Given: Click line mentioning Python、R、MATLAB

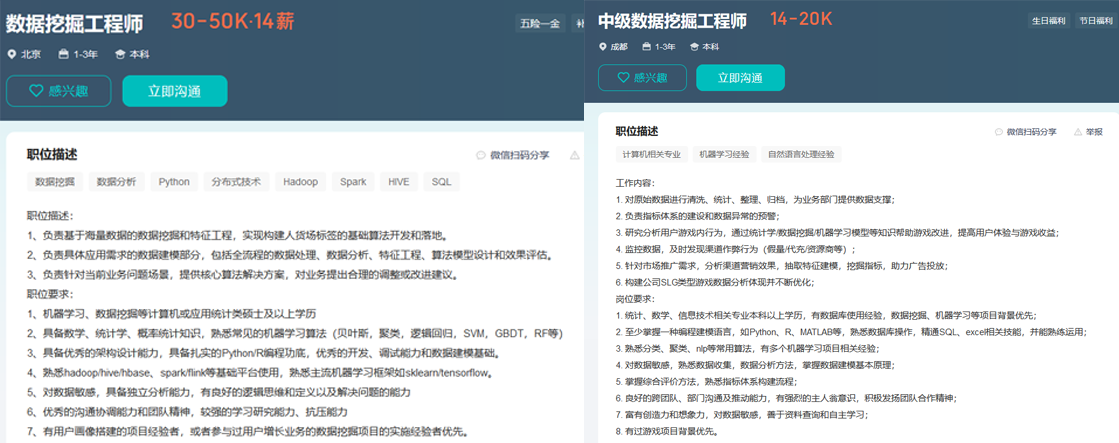Looking at the screenshot, I should [851, 331].
